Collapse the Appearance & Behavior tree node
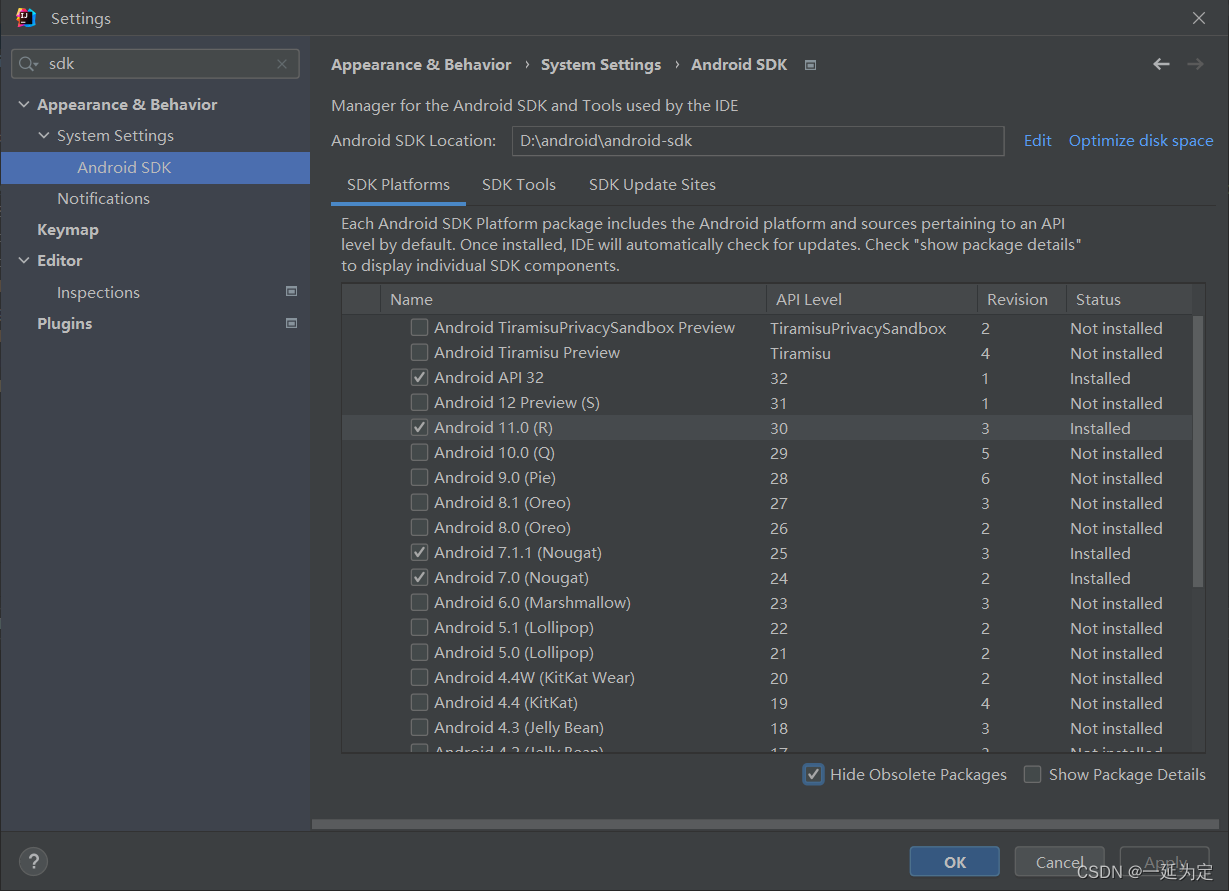Screen dimensions: 1229x891 click(x=24, y=105)
